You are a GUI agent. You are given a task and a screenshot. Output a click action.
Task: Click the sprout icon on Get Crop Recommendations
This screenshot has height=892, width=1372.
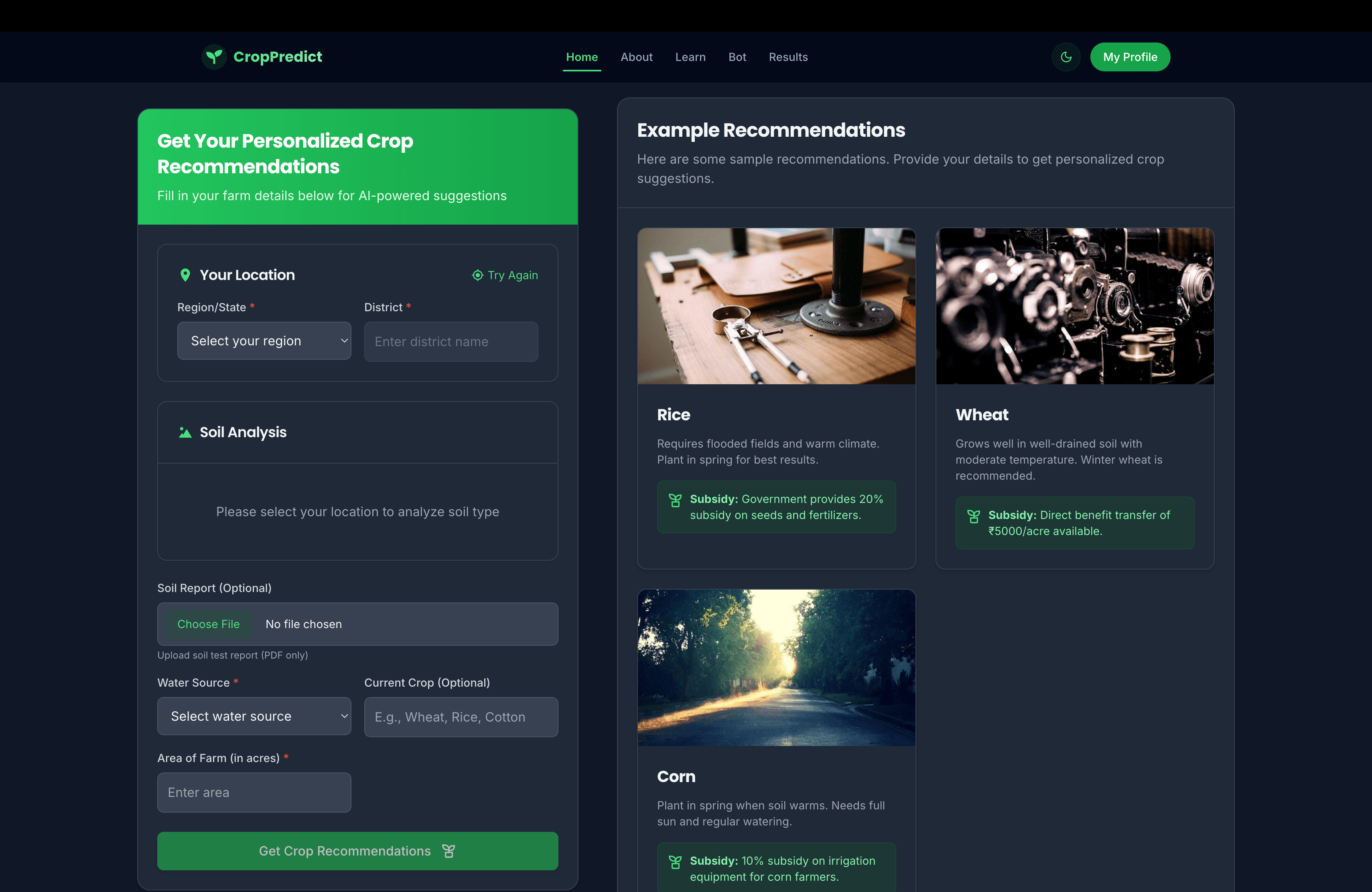point(449,851)
